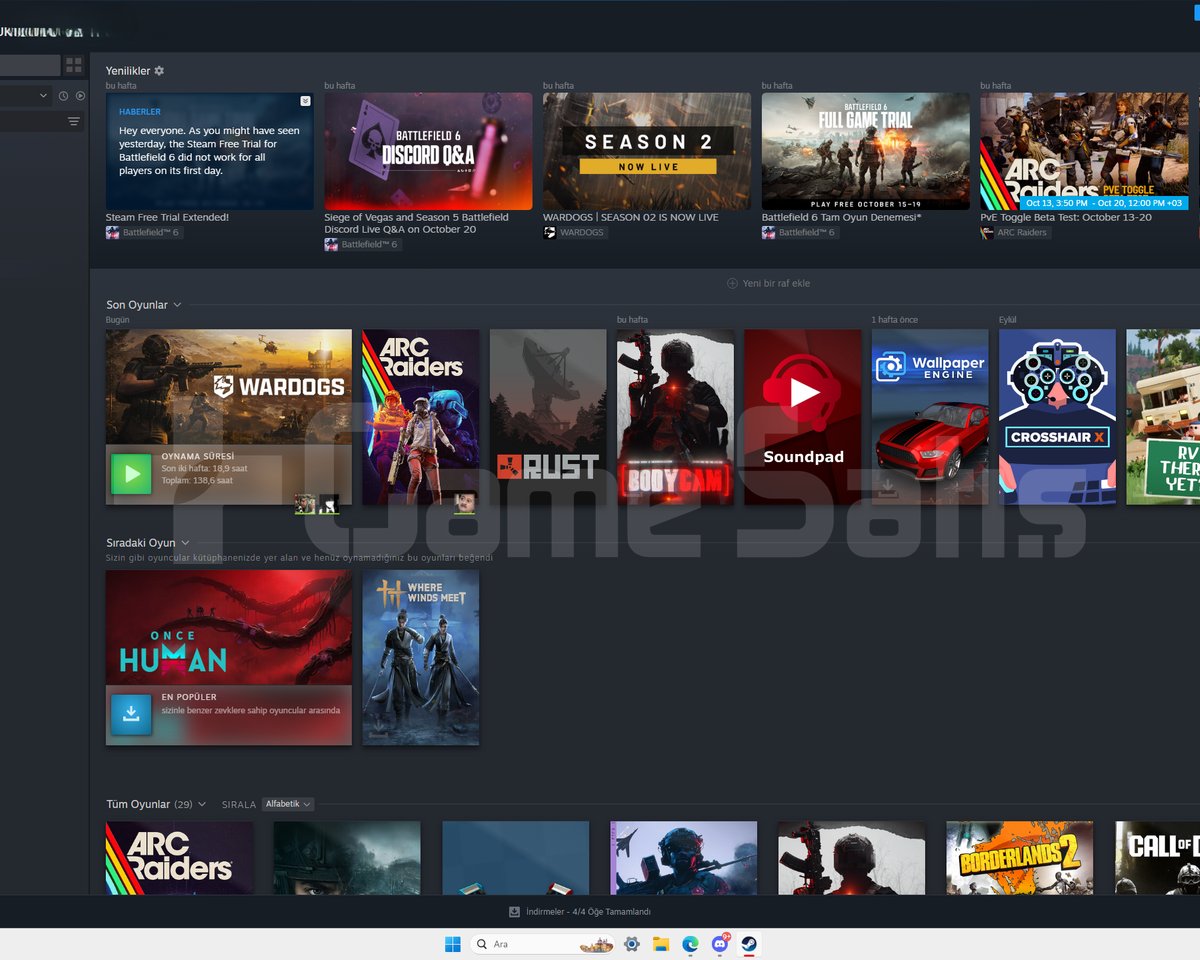The width and height of the screenshot is (1200, 960).
Task: Click the sidebar library search field
Action: [30, 65]
